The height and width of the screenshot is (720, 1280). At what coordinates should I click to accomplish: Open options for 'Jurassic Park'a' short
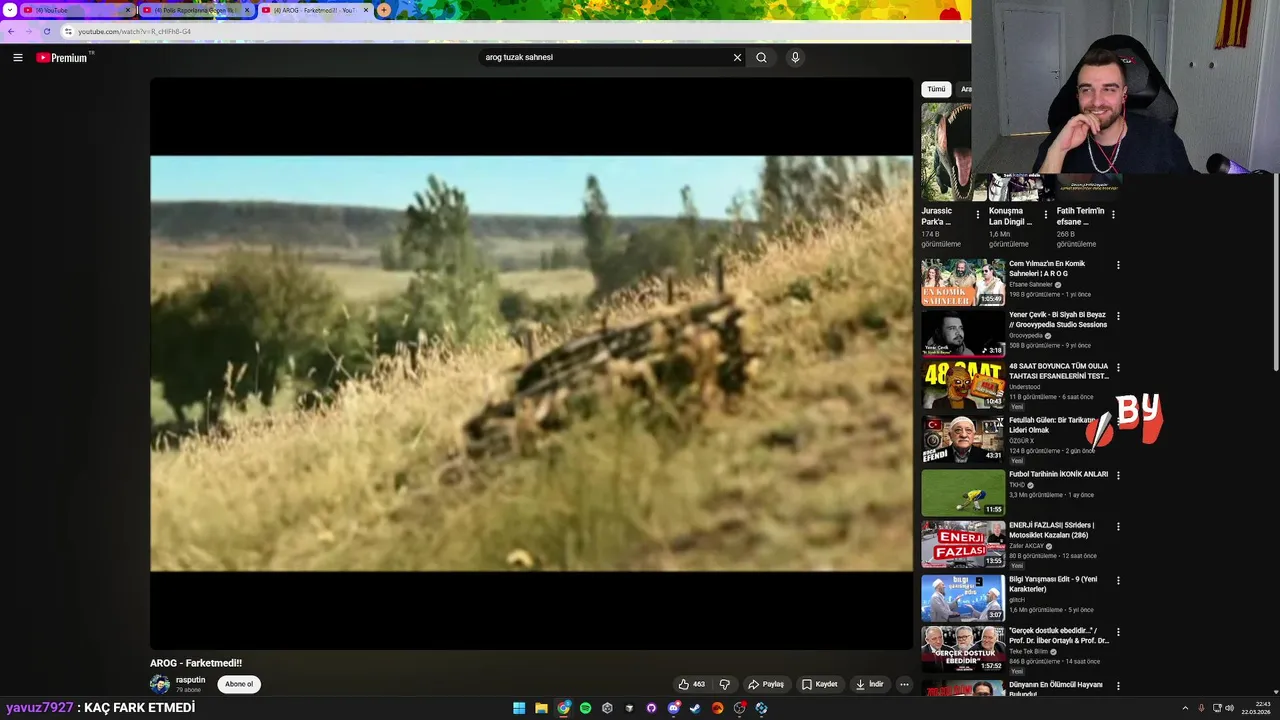click(x=978, y=214)
